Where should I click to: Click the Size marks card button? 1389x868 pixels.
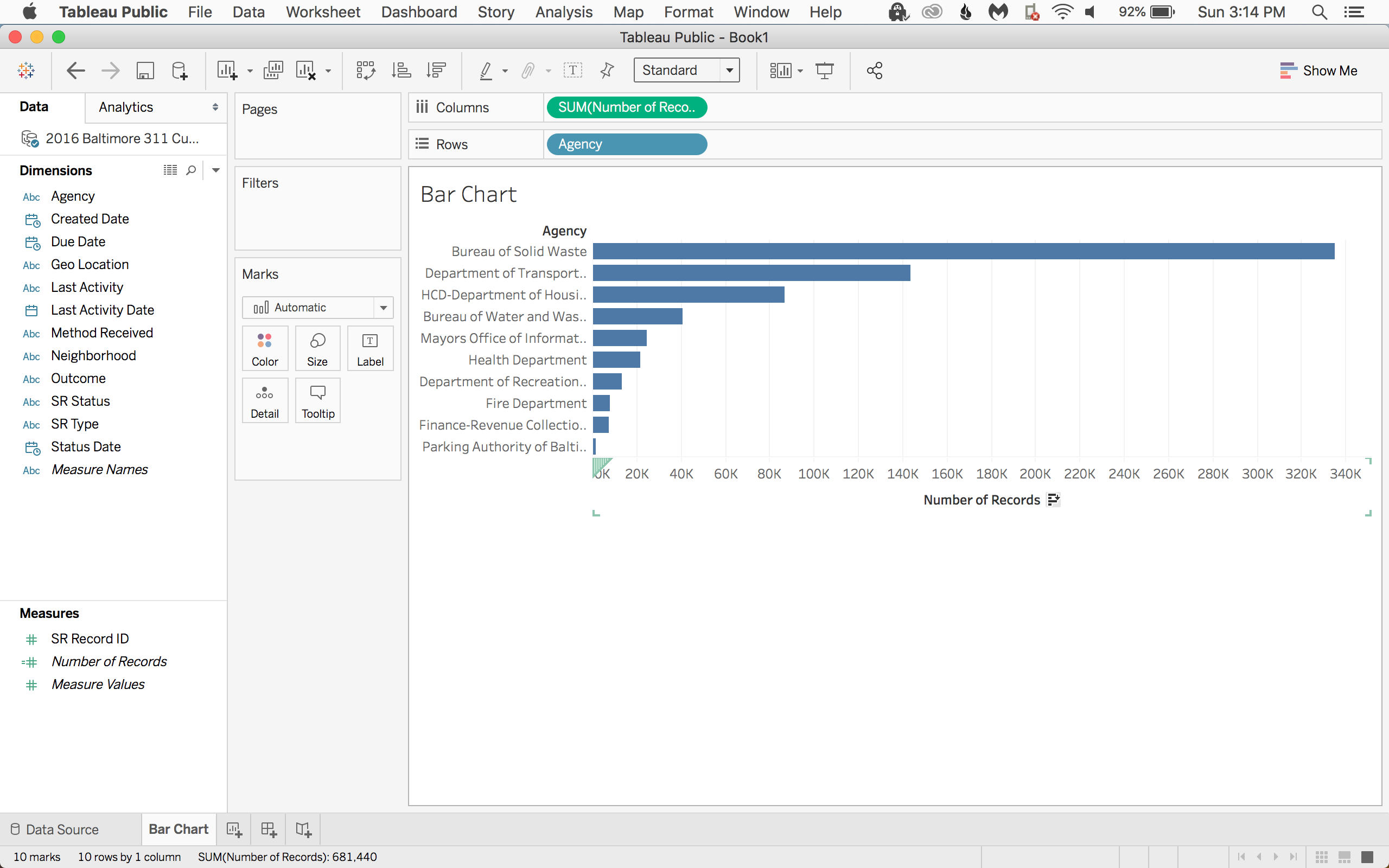(x=317, y=348)
